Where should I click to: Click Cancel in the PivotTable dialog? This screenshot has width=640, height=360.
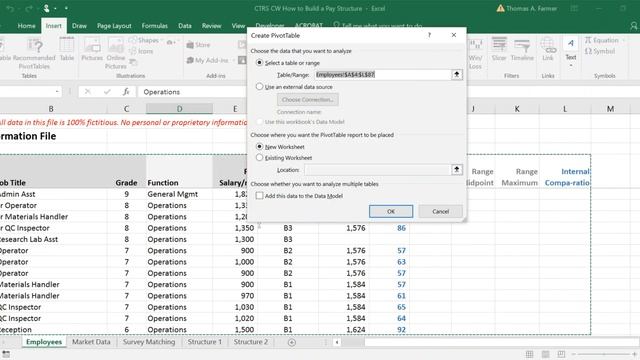coord(440,211)
